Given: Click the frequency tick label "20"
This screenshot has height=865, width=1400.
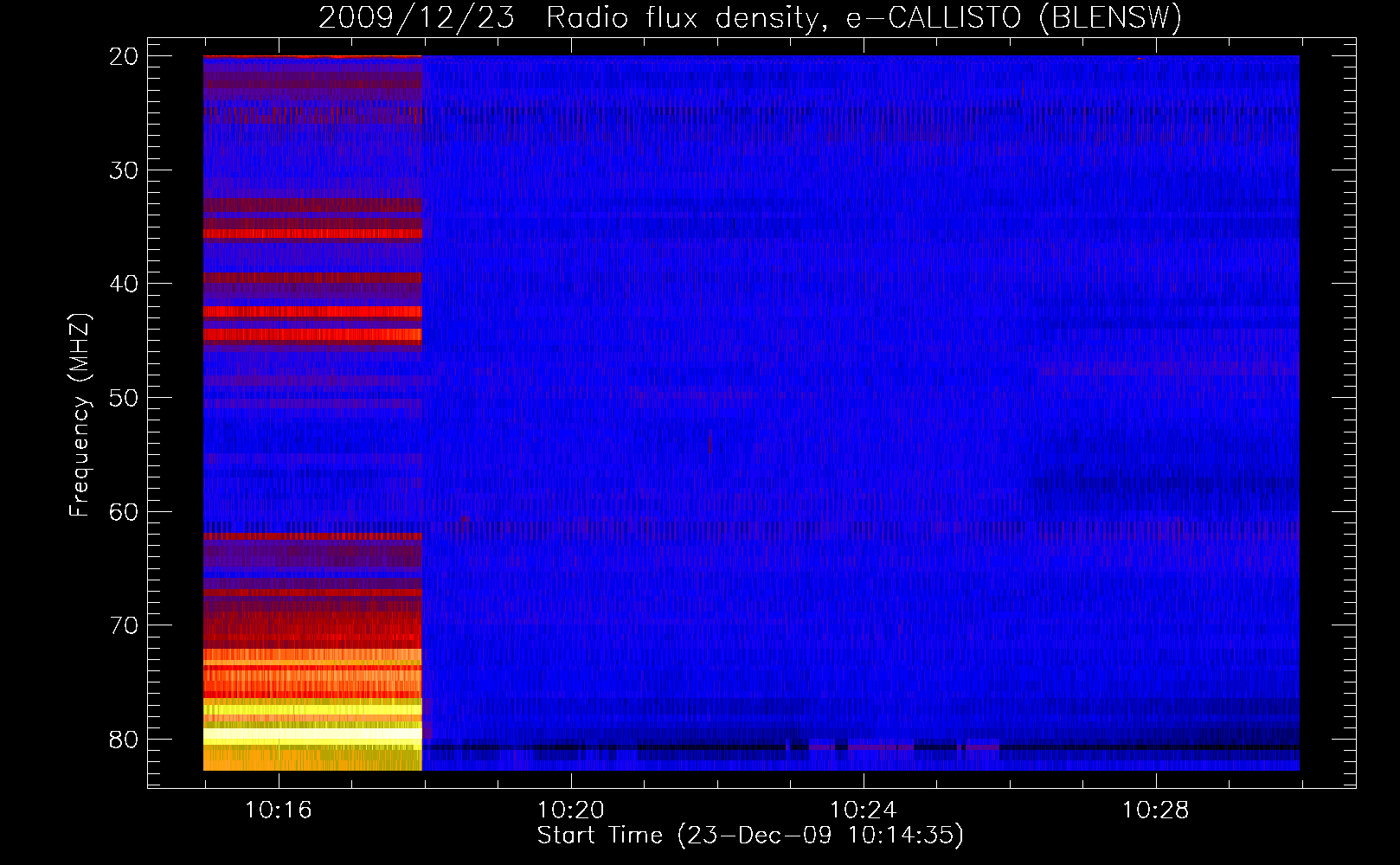Looking at the screenshot, I should [124, 56].
